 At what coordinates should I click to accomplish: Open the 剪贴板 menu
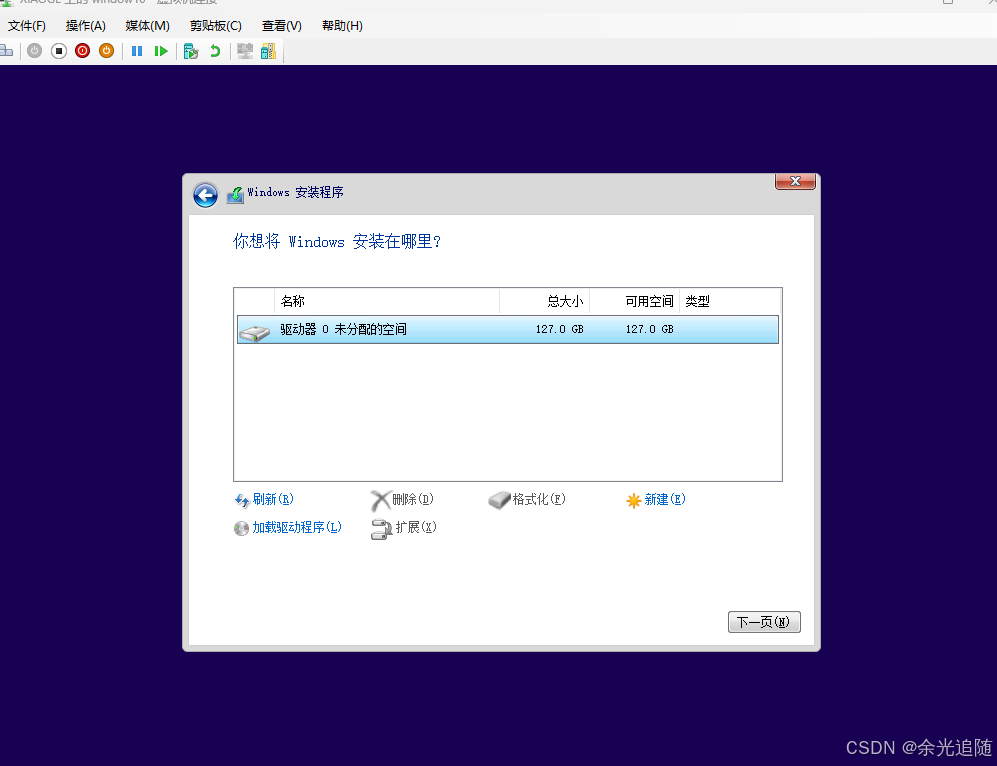click(215, 25)
